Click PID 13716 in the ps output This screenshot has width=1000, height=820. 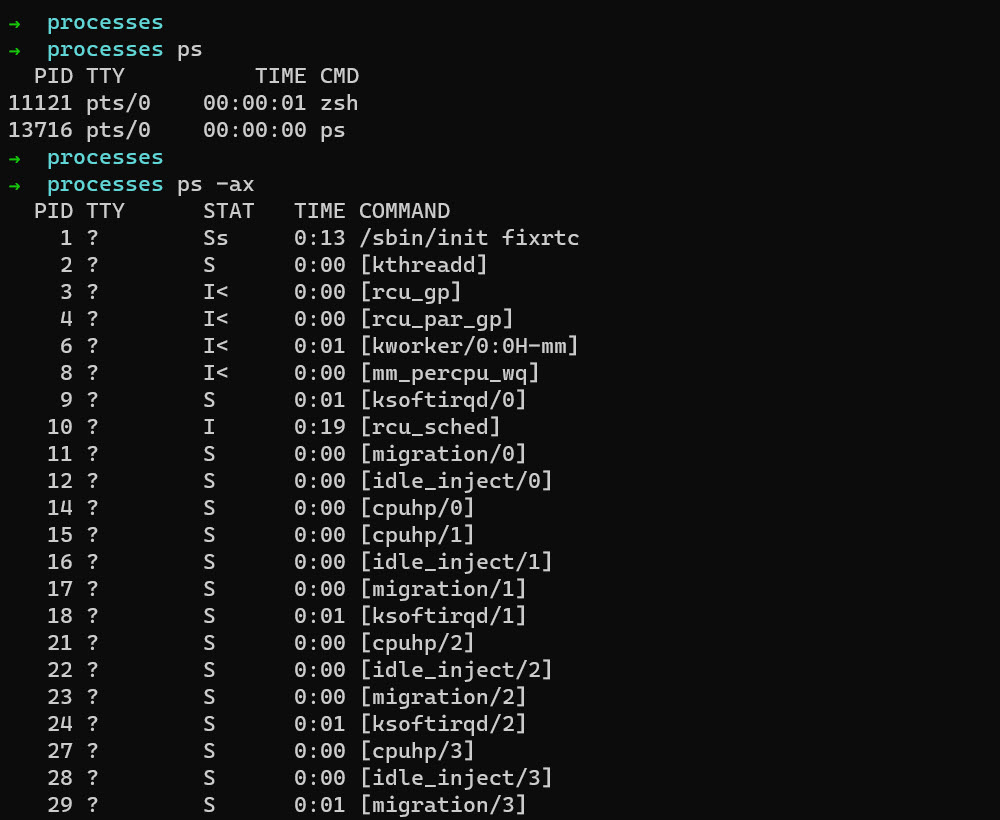(40, 130)
